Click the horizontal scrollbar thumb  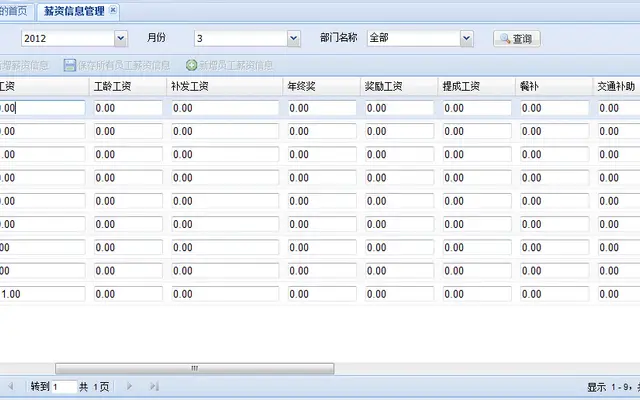pos(195,369)
